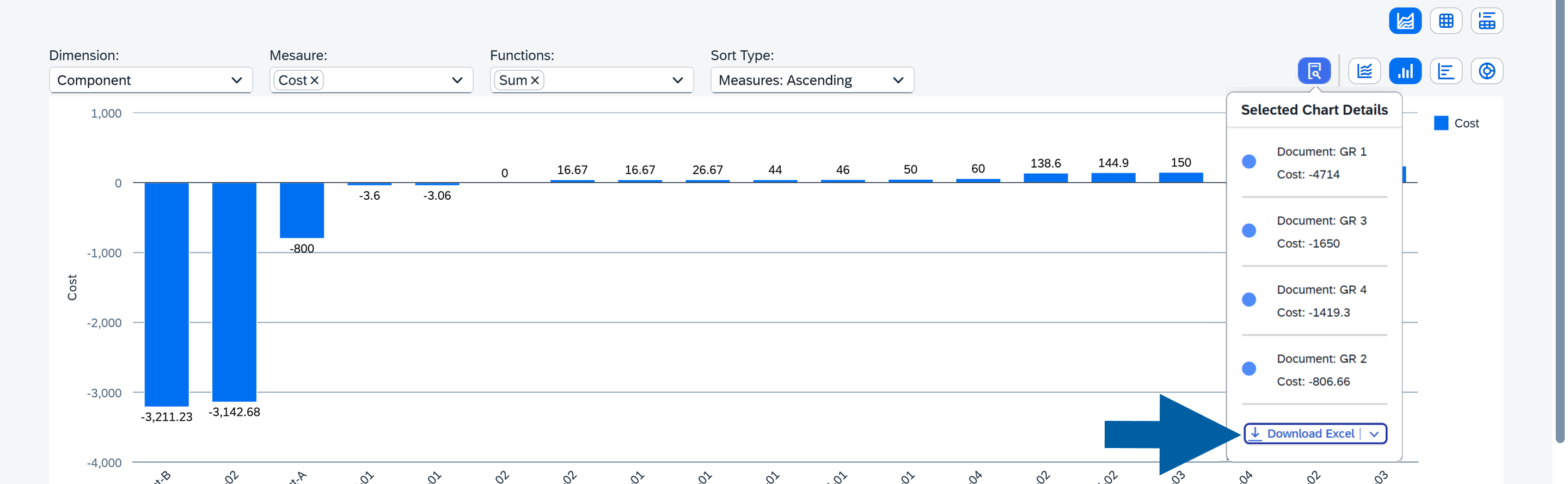1568x484 pixels.
Task: Click the 26.67 data label
Action: [x=707, y=170]
